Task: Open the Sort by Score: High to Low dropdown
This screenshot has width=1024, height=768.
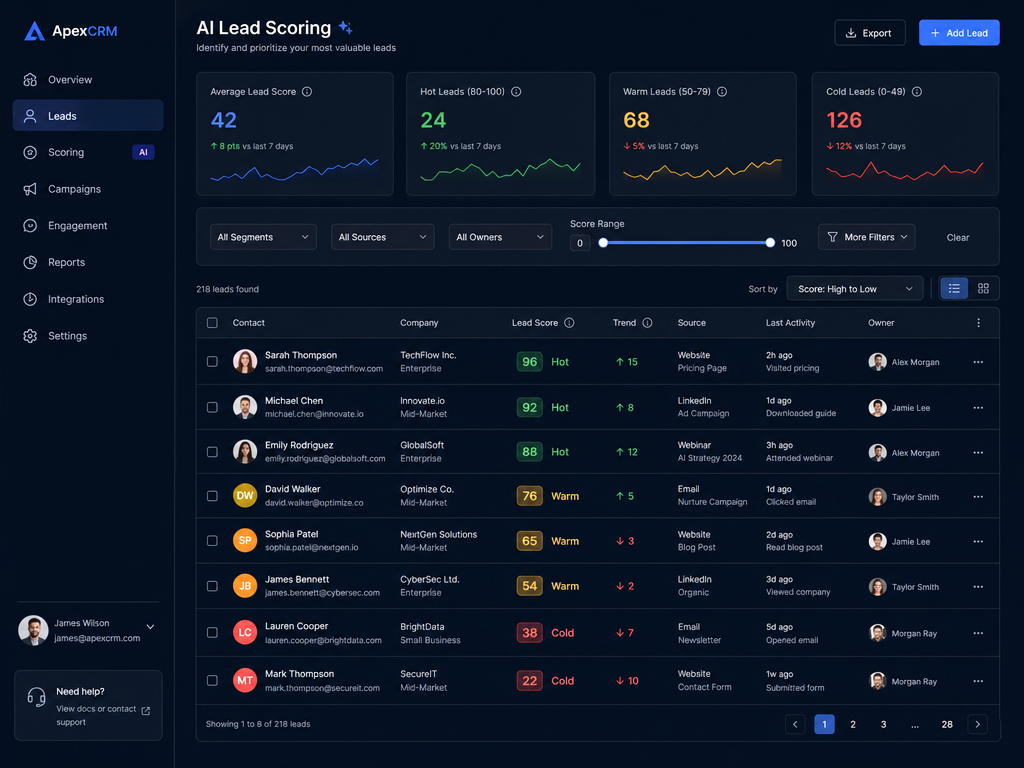Action: [855, 289]
